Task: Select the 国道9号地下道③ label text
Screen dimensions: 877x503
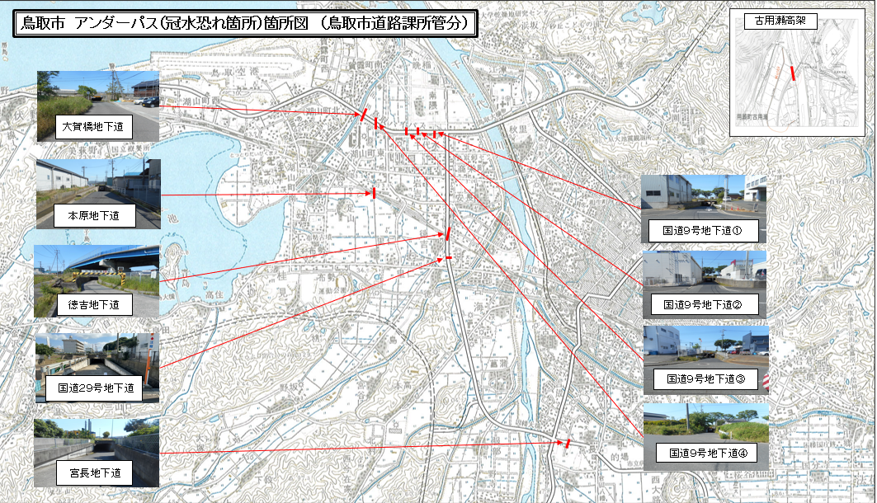Action: pyautogui.click(x=706, y=379)
